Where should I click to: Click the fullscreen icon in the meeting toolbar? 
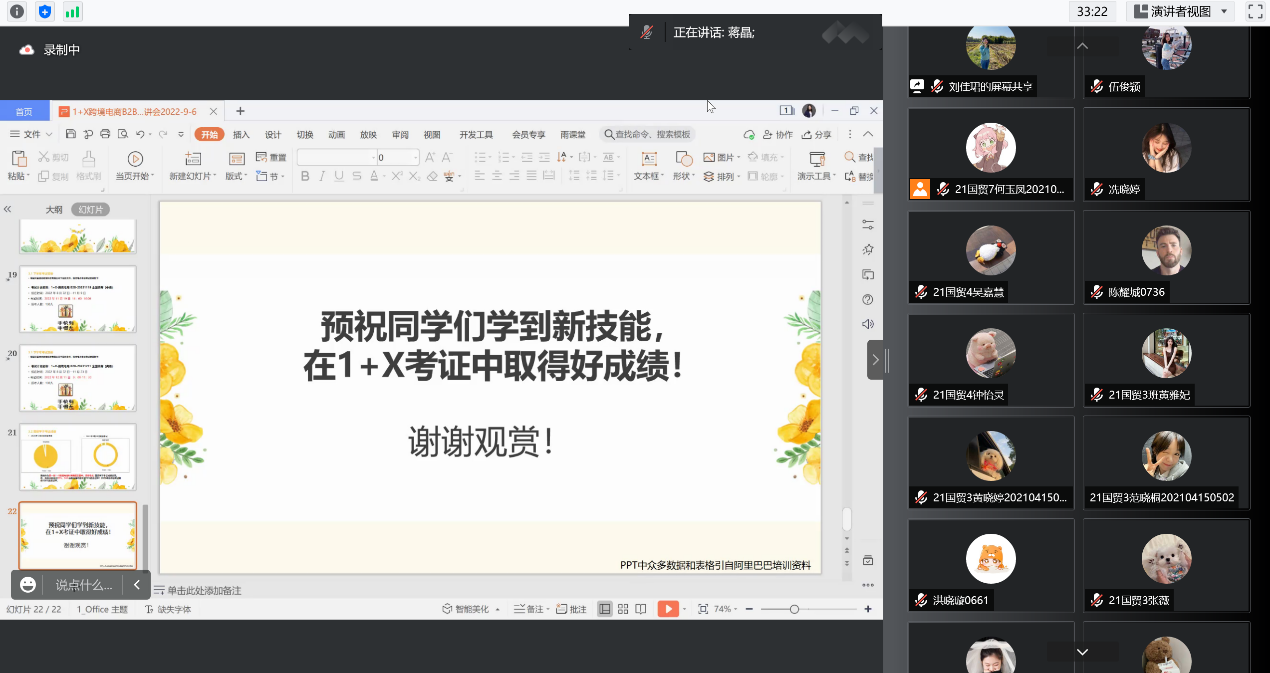pos(1255,12)
